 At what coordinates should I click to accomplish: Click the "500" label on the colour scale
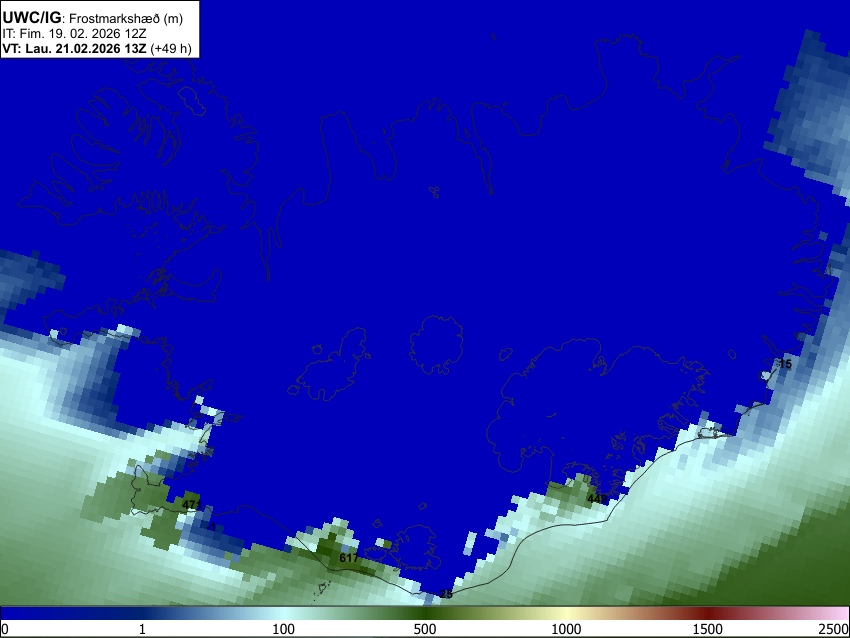coord(425,629)
